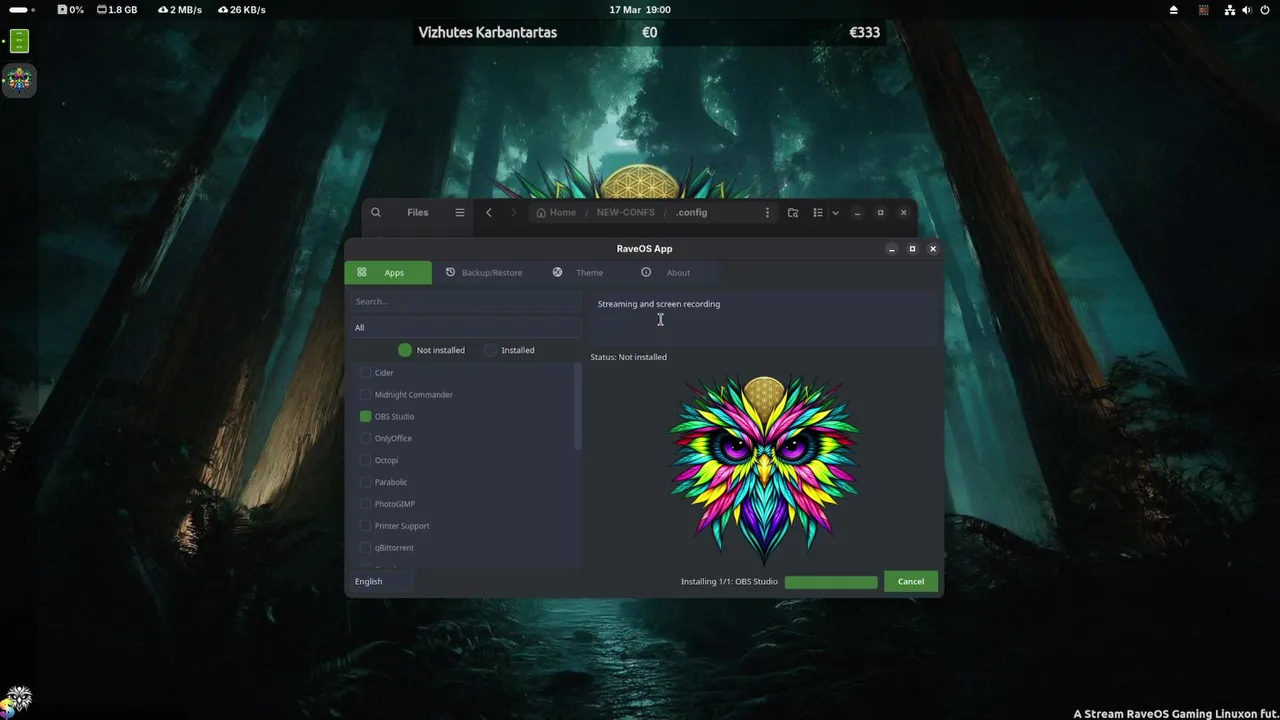The width and height of the screenshot is (1280, 720).
Task: Select the OBS Studio list entry text
Action: (x=394, y=417)
